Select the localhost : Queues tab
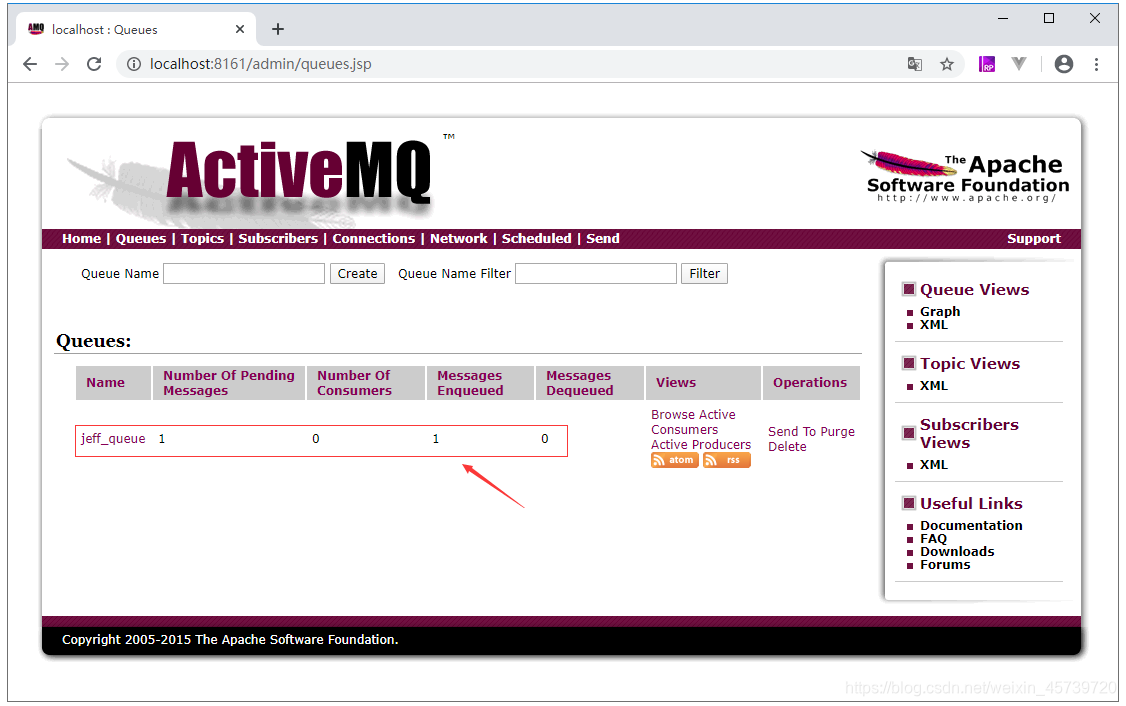 136,29
